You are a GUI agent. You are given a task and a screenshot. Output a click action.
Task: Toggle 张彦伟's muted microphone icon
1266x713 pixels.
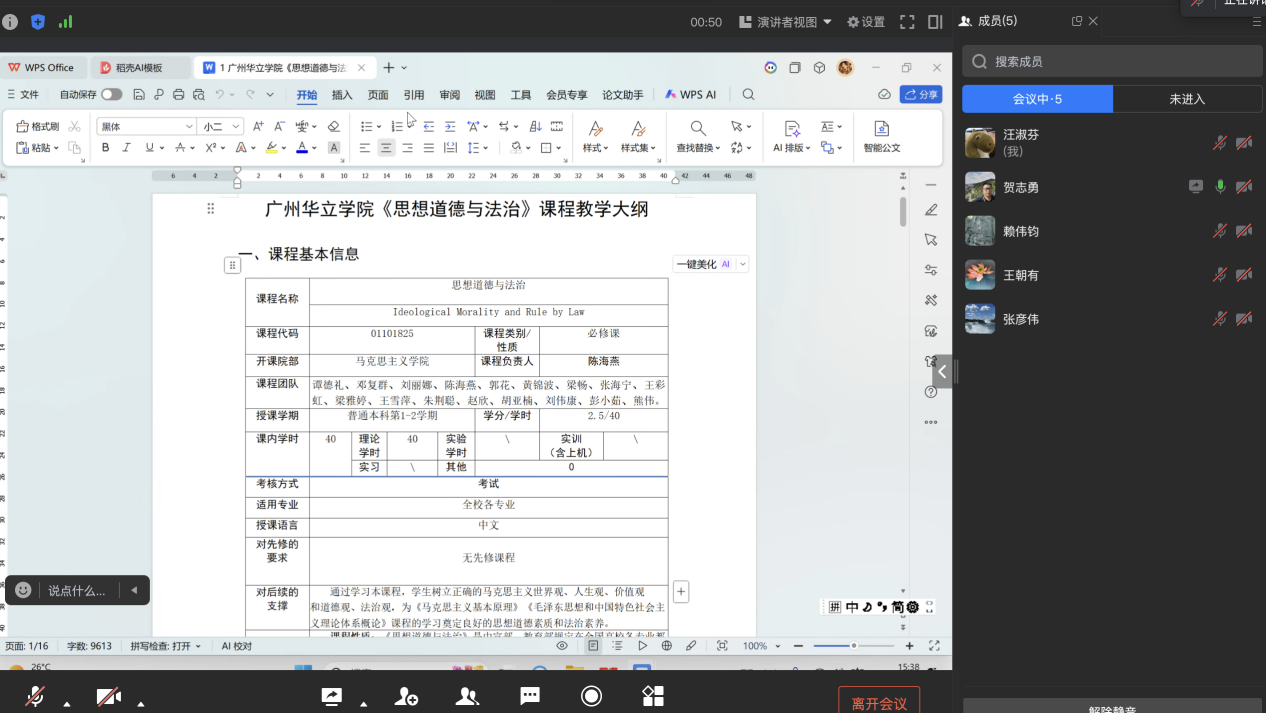coord(1220,319)
